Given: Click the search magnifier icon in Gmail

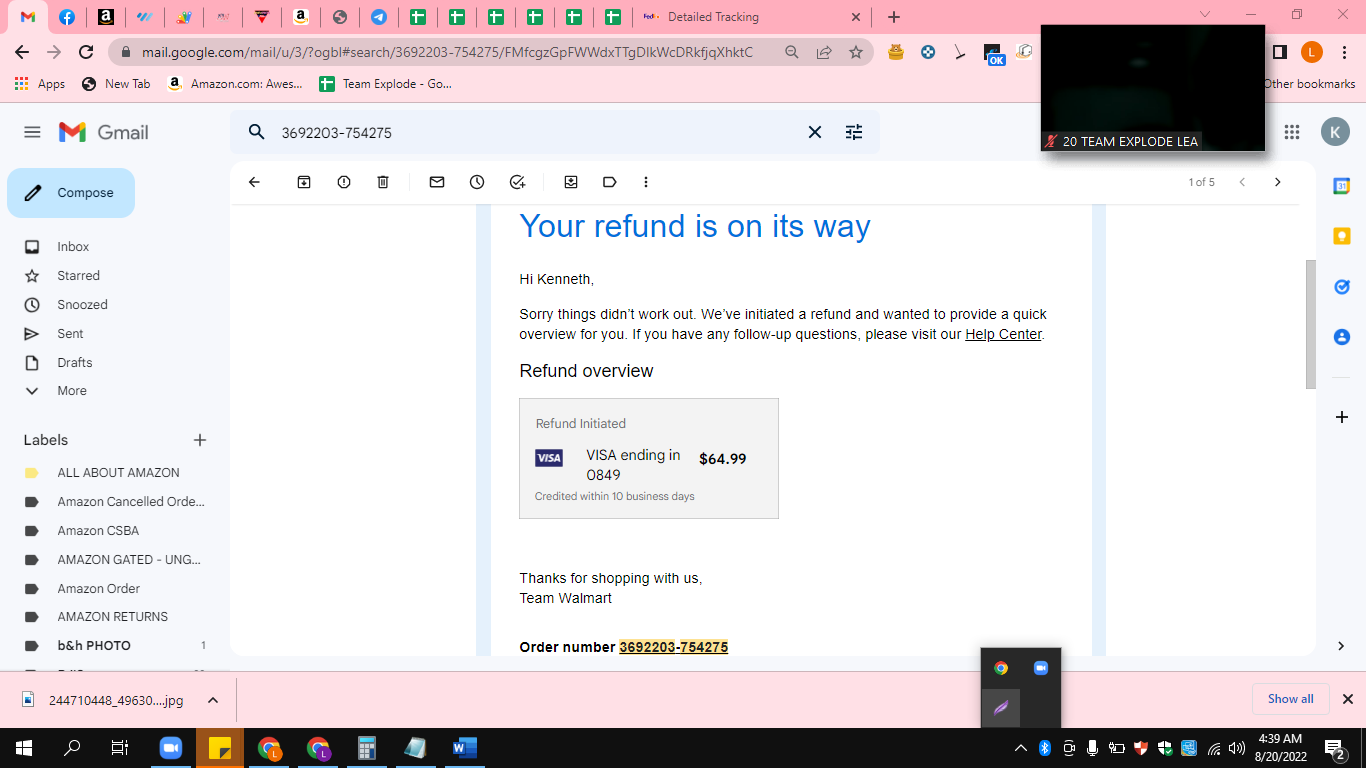Looking at the screenshot, I should tap(257, 132).
